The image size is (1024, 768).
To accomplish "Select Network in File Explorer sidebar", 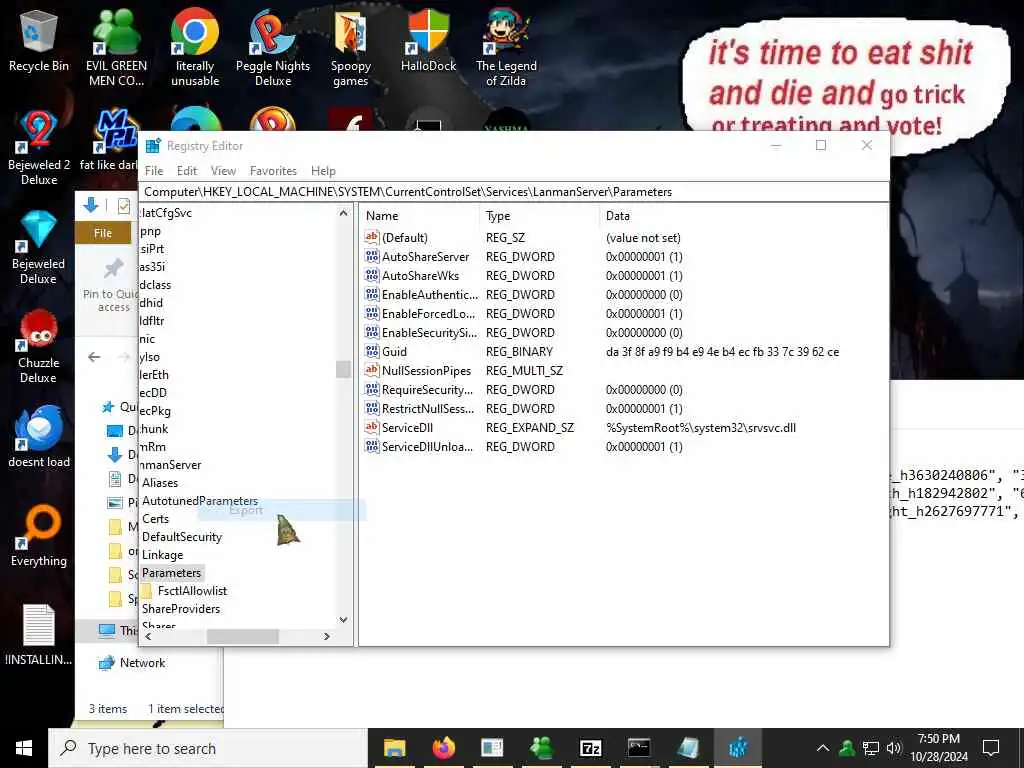I will point(132,663).
